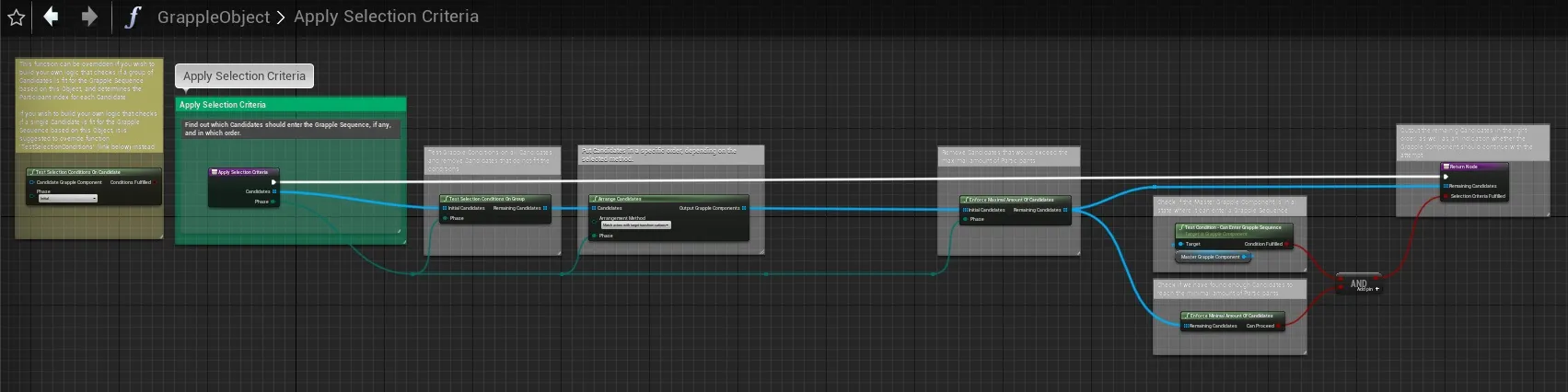Click exec input pin on Return Node
The height and width of the screenshot is (392, 1568).
coord(1446,177)
